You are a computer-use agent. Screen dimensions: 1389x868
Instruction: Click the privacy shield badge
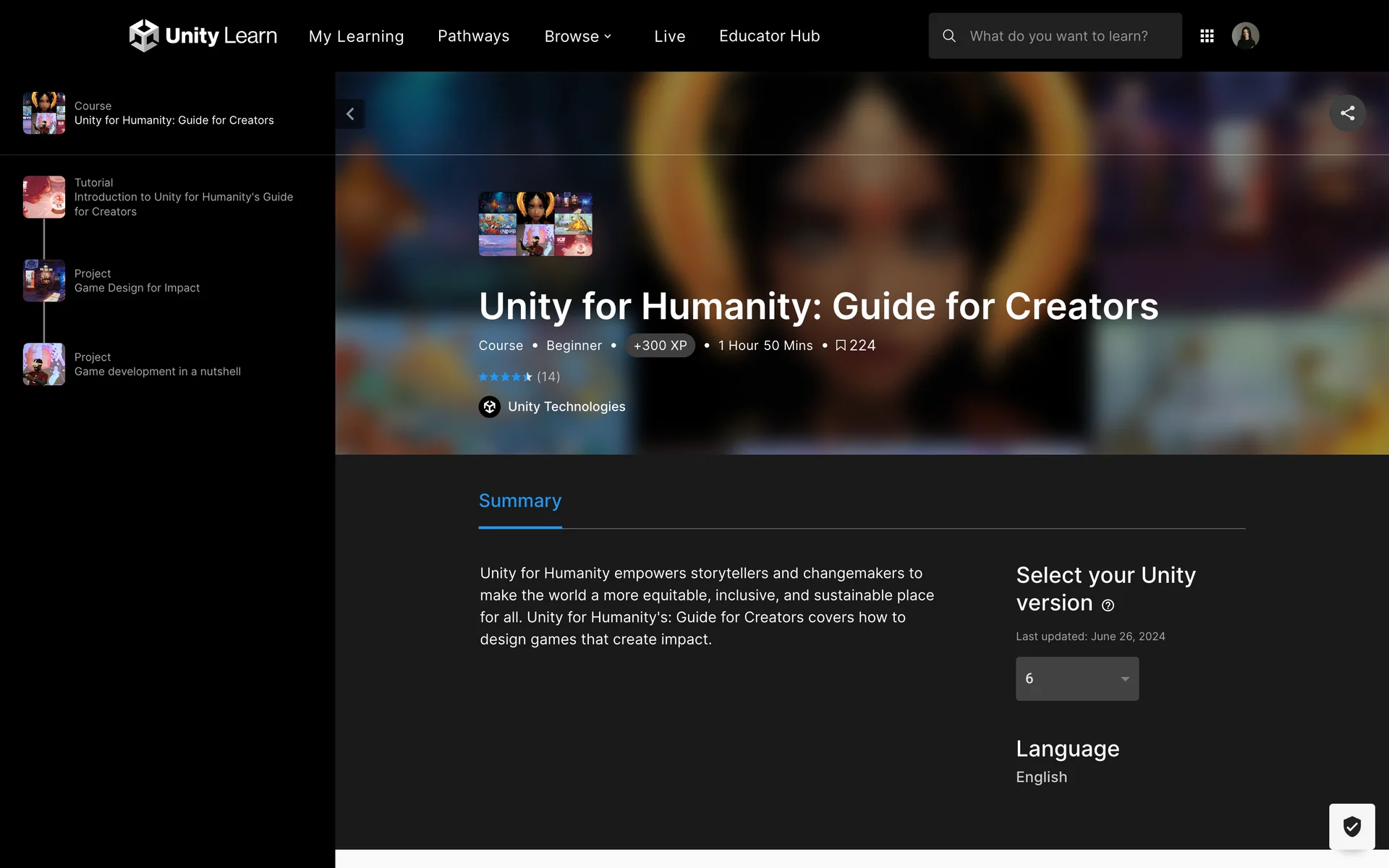point(1351,826)
